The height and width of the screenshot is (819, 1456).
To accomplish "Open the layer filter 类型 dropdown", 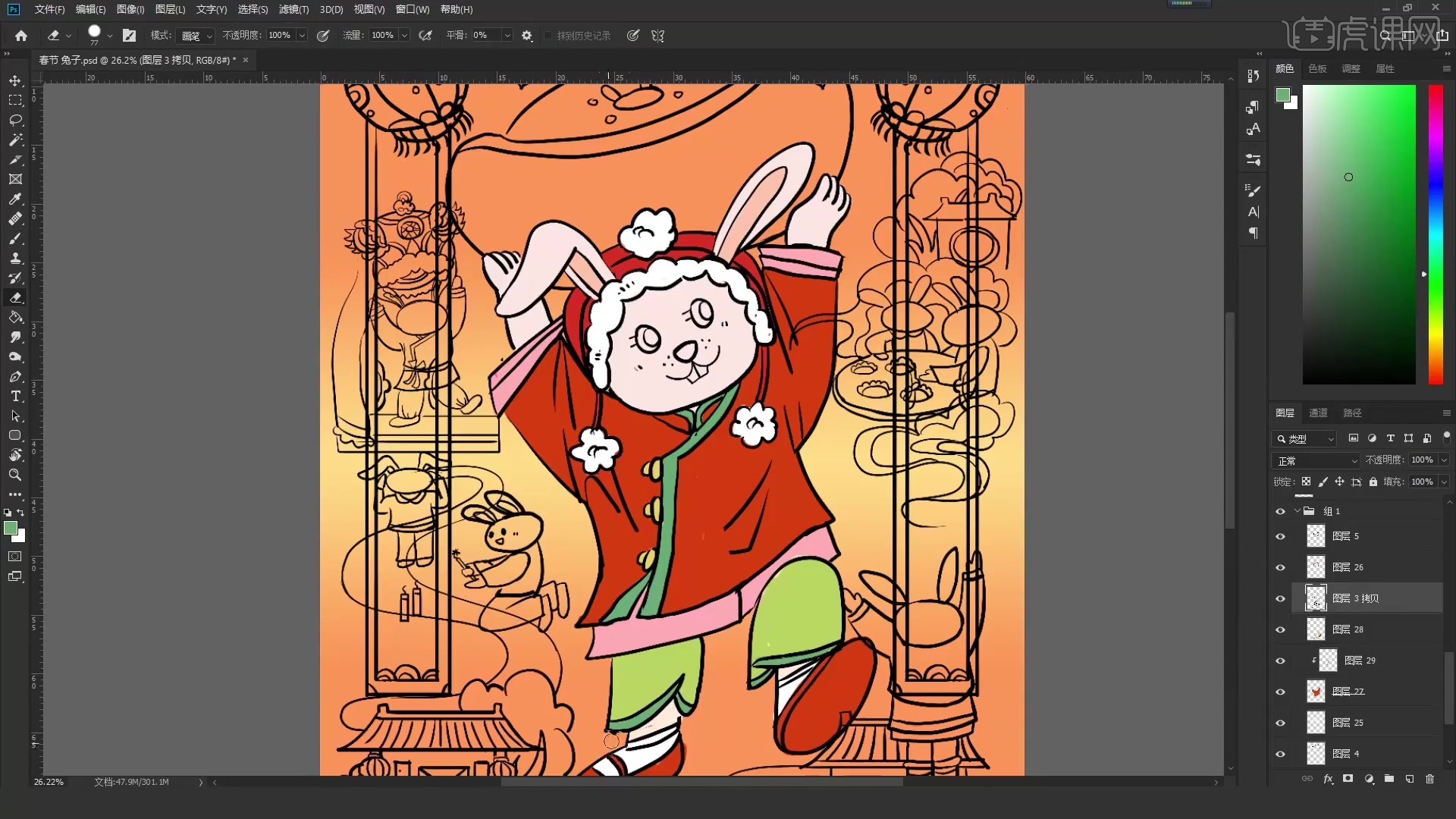I will 1304,438.
